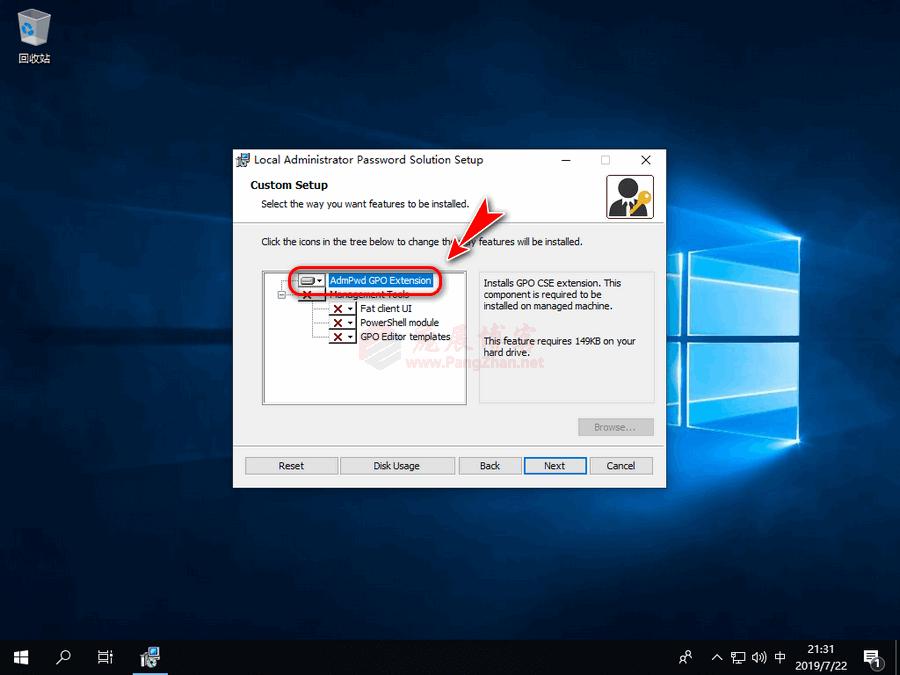
Task: Click the Back button
Action: click(489, 465)
